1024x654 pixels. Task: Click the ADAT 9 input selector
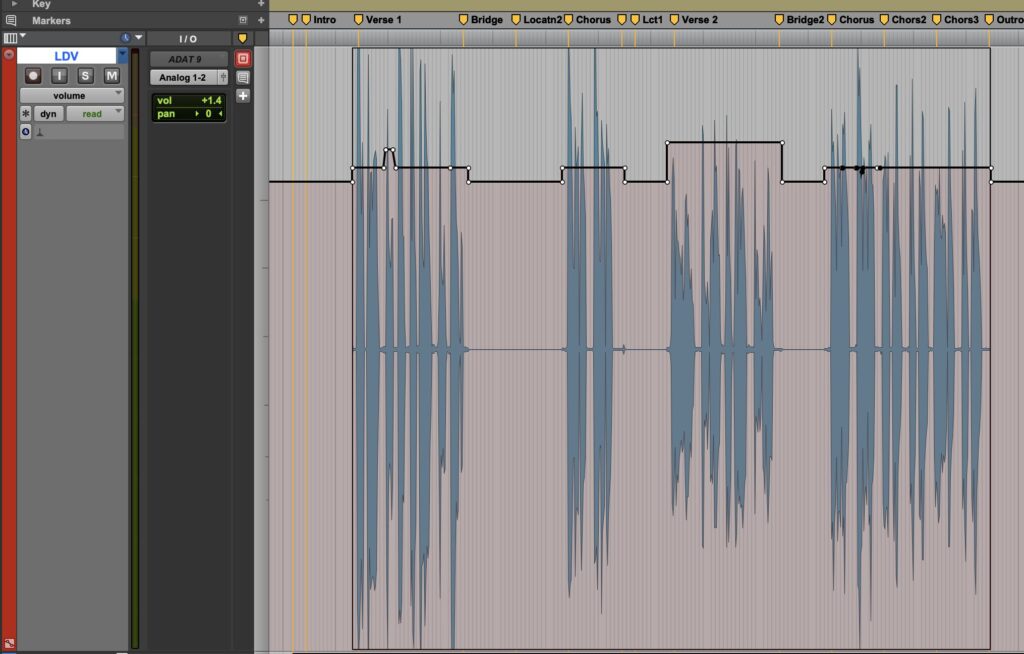pyautogui.click(x=187, y=59)
